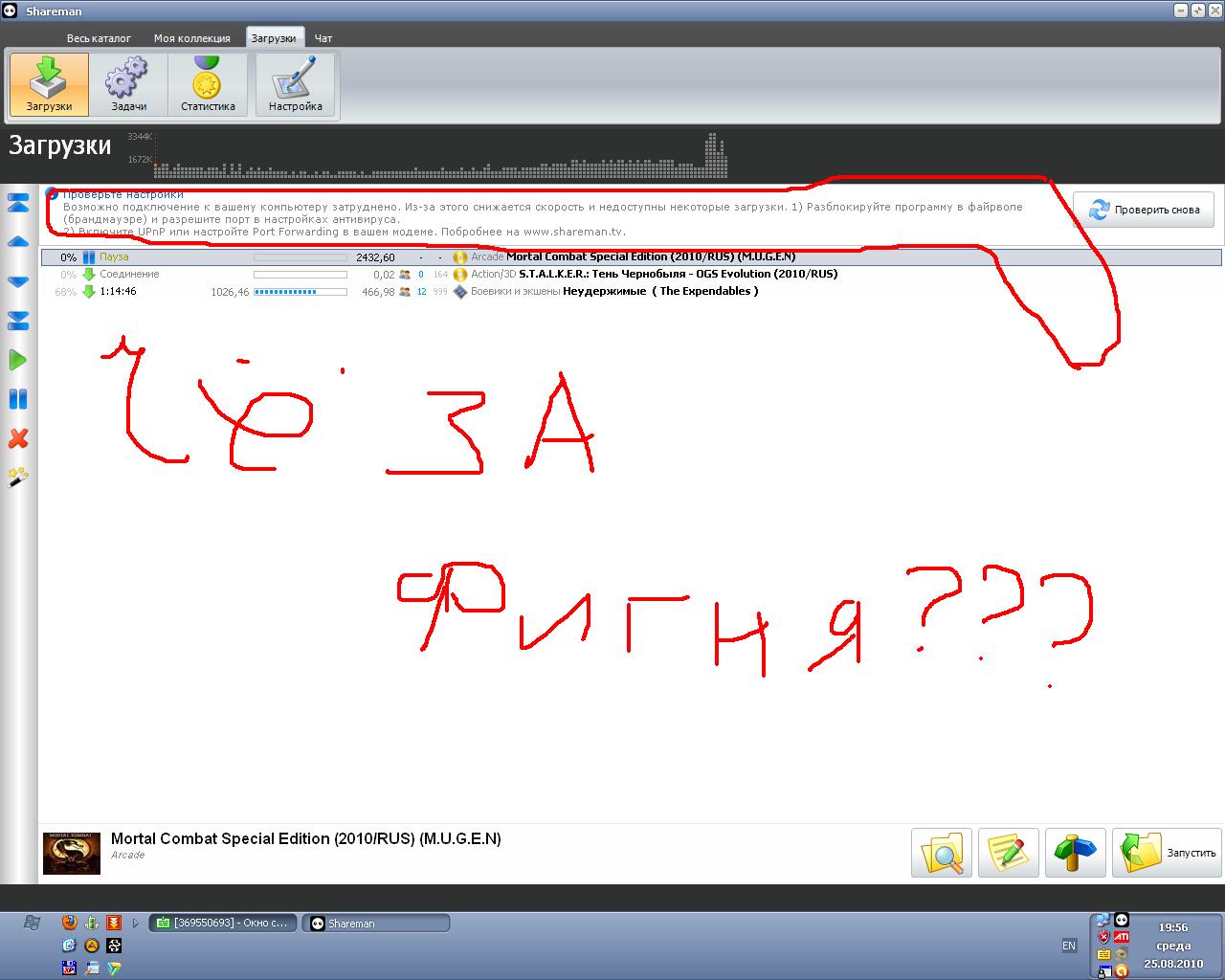Click the pause status icon on Mortal Combat row
The height and width of the screenshot is (980, 1225).
[x=89, y=256]
